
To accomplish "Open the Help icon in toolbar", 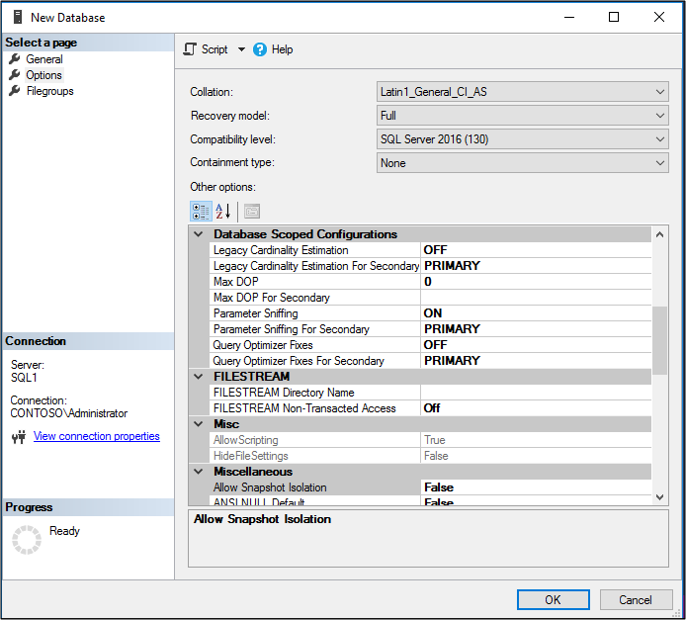I will point(260,49).
